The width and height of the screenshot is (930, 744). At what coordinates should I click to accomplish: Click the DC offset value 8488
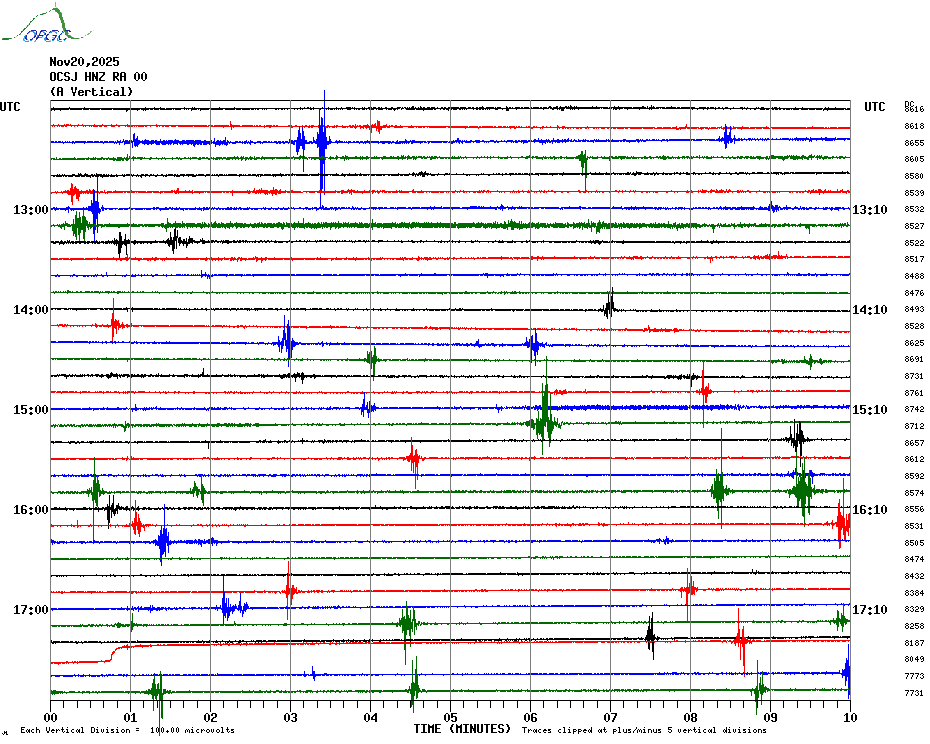pos(914,276)
